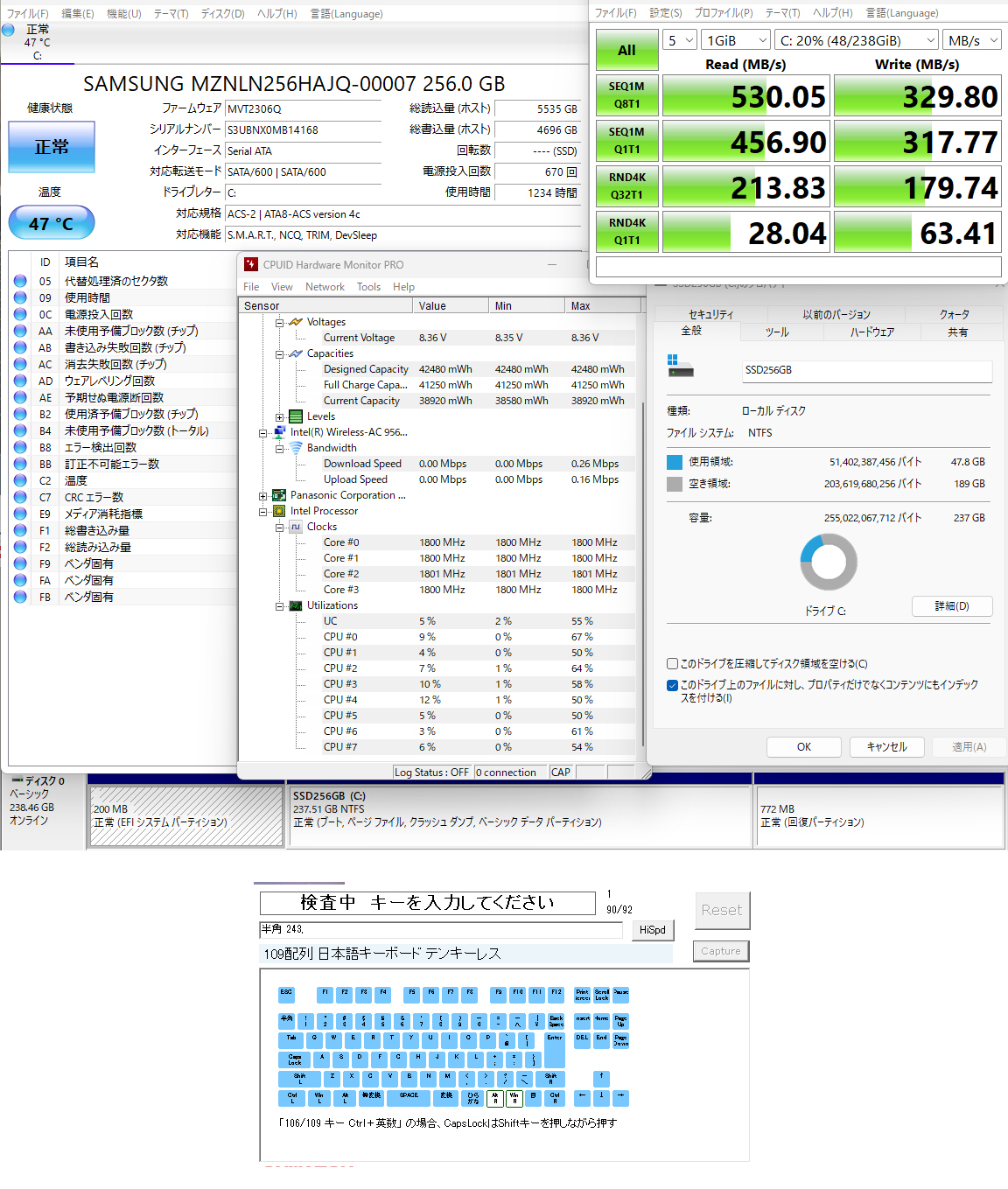Click the Bandwidth Wi-Fi icon
This screenshot has height=1189, width=1008.
296,448
